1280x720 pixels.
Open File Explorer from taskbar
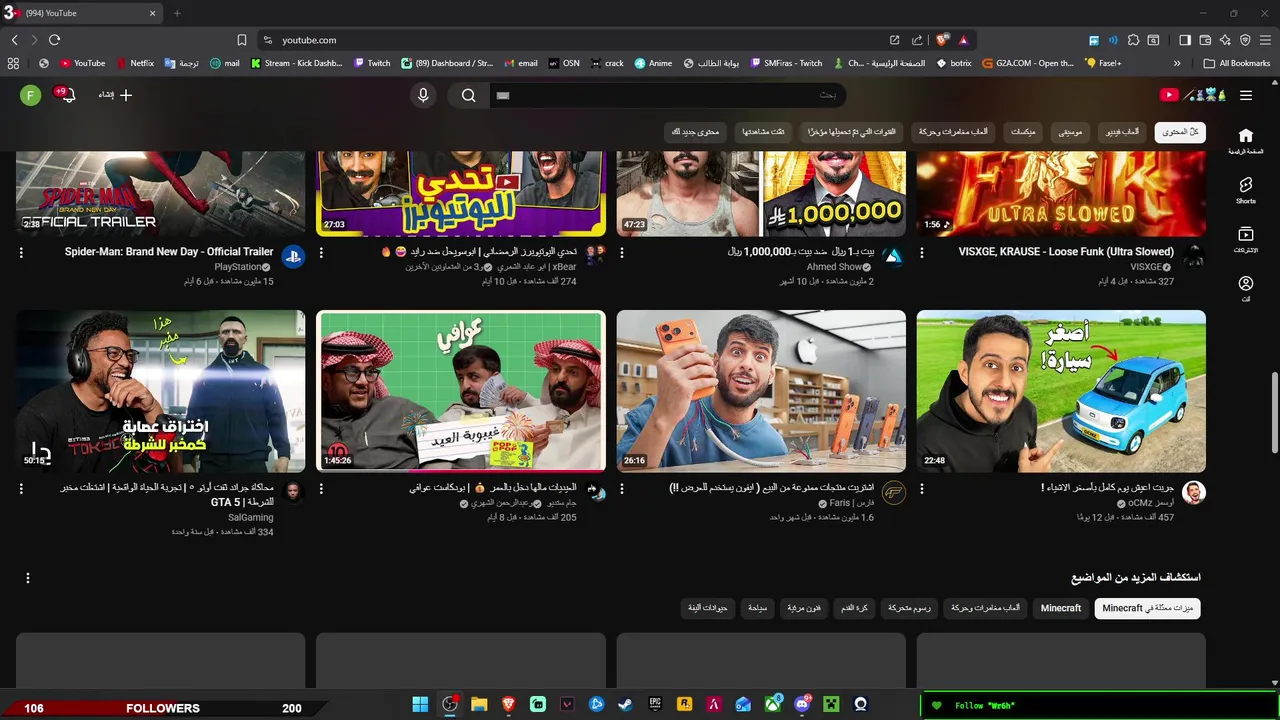[x=479, y=705]
